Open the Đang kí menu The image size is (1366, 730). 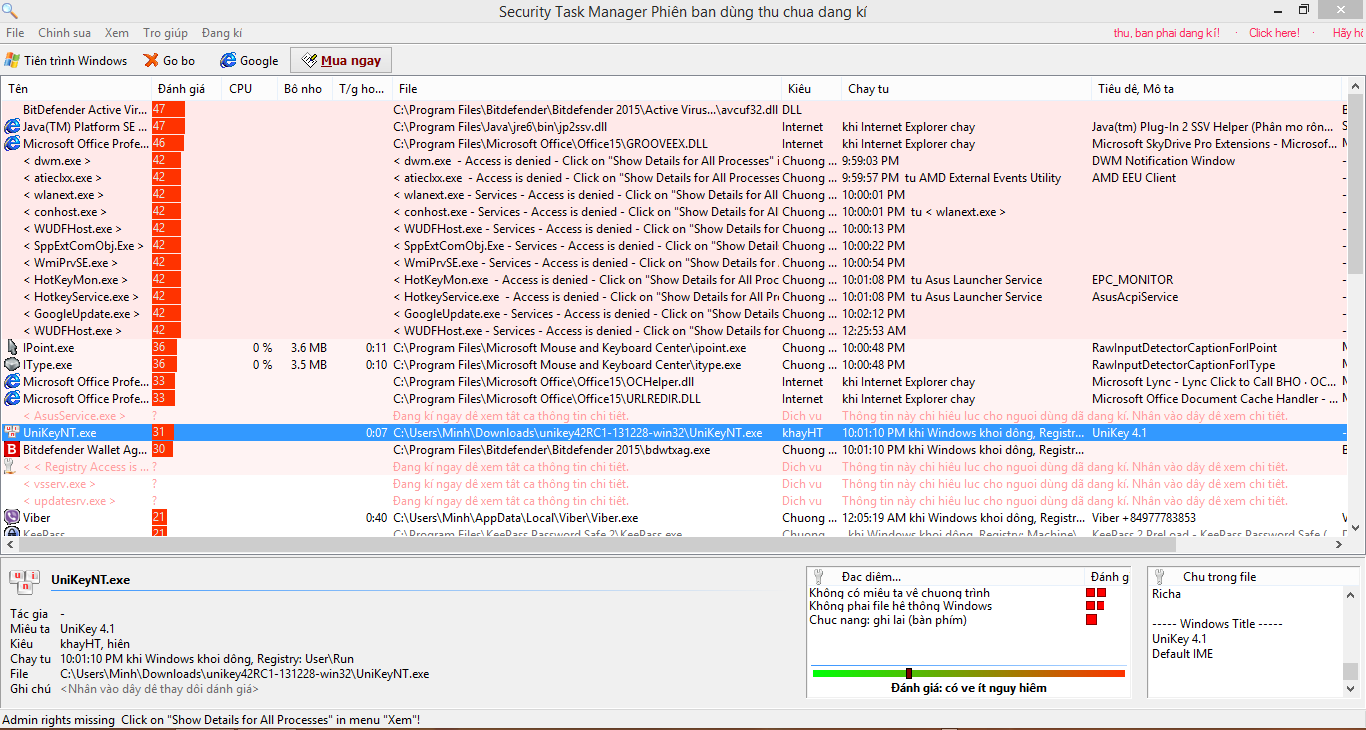tap(222, 33)
